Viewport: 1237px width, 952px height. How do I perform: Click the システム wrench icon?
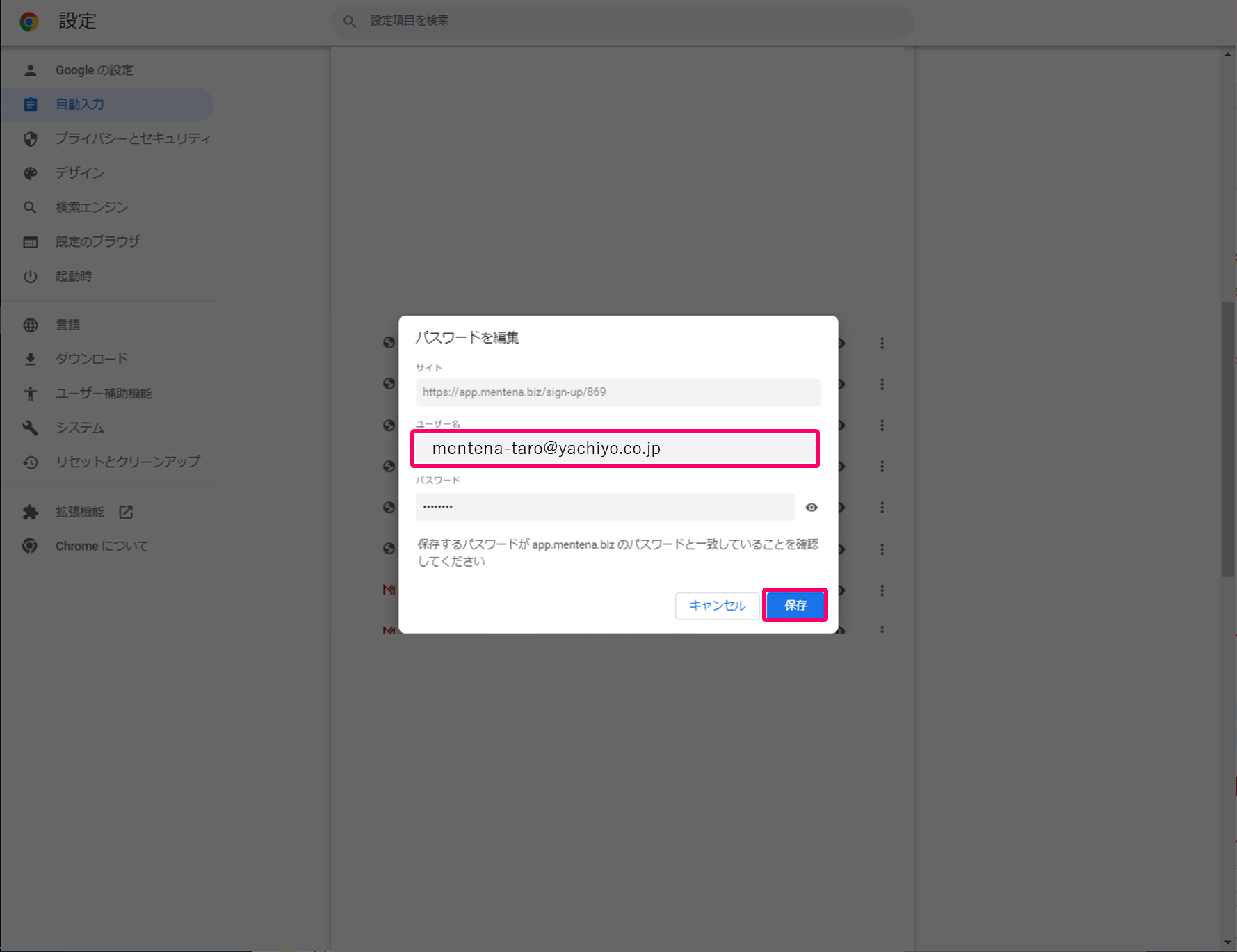pos(31,428)
